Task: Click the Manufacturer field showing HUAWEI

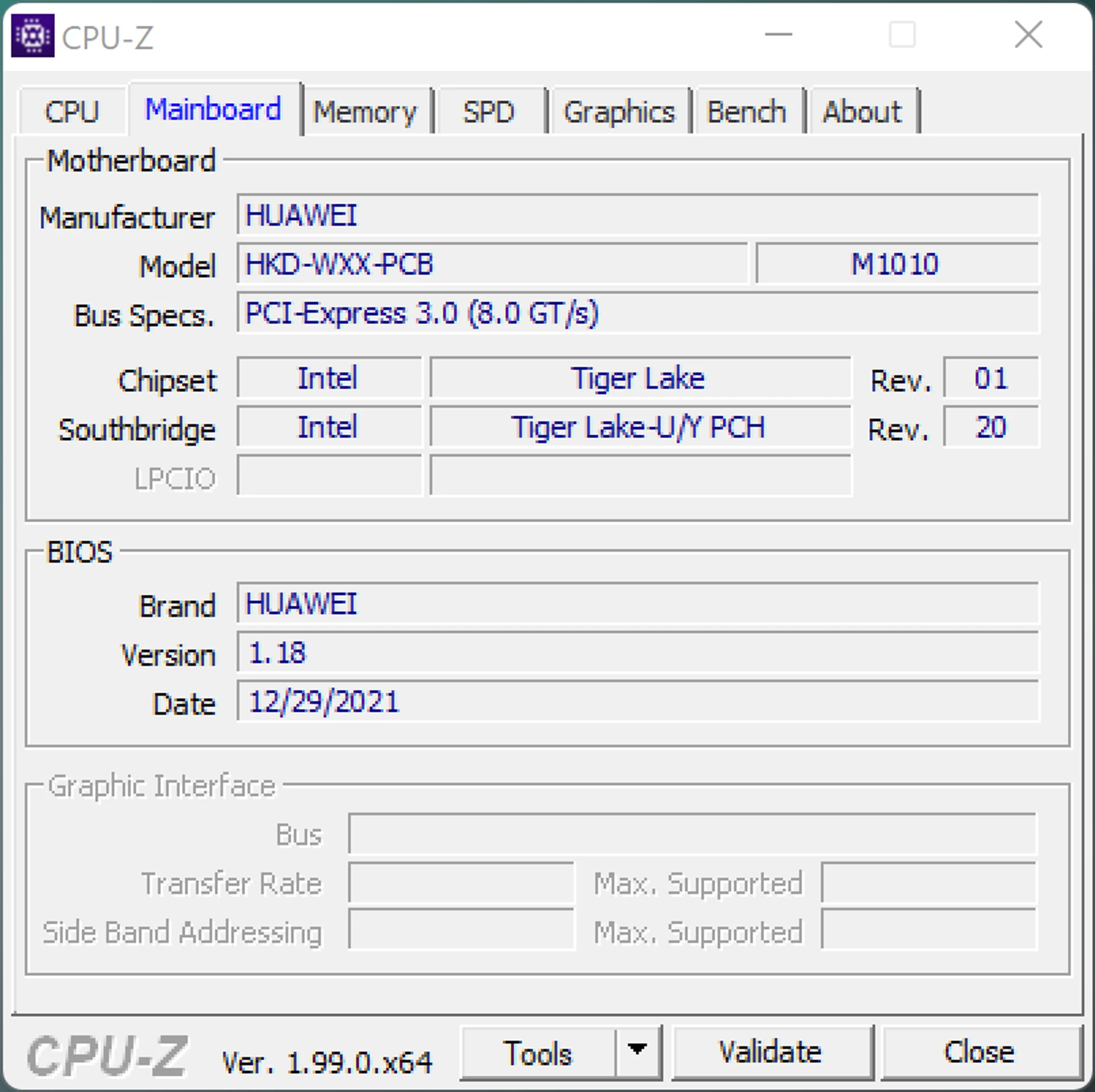Action: (638, 215)
